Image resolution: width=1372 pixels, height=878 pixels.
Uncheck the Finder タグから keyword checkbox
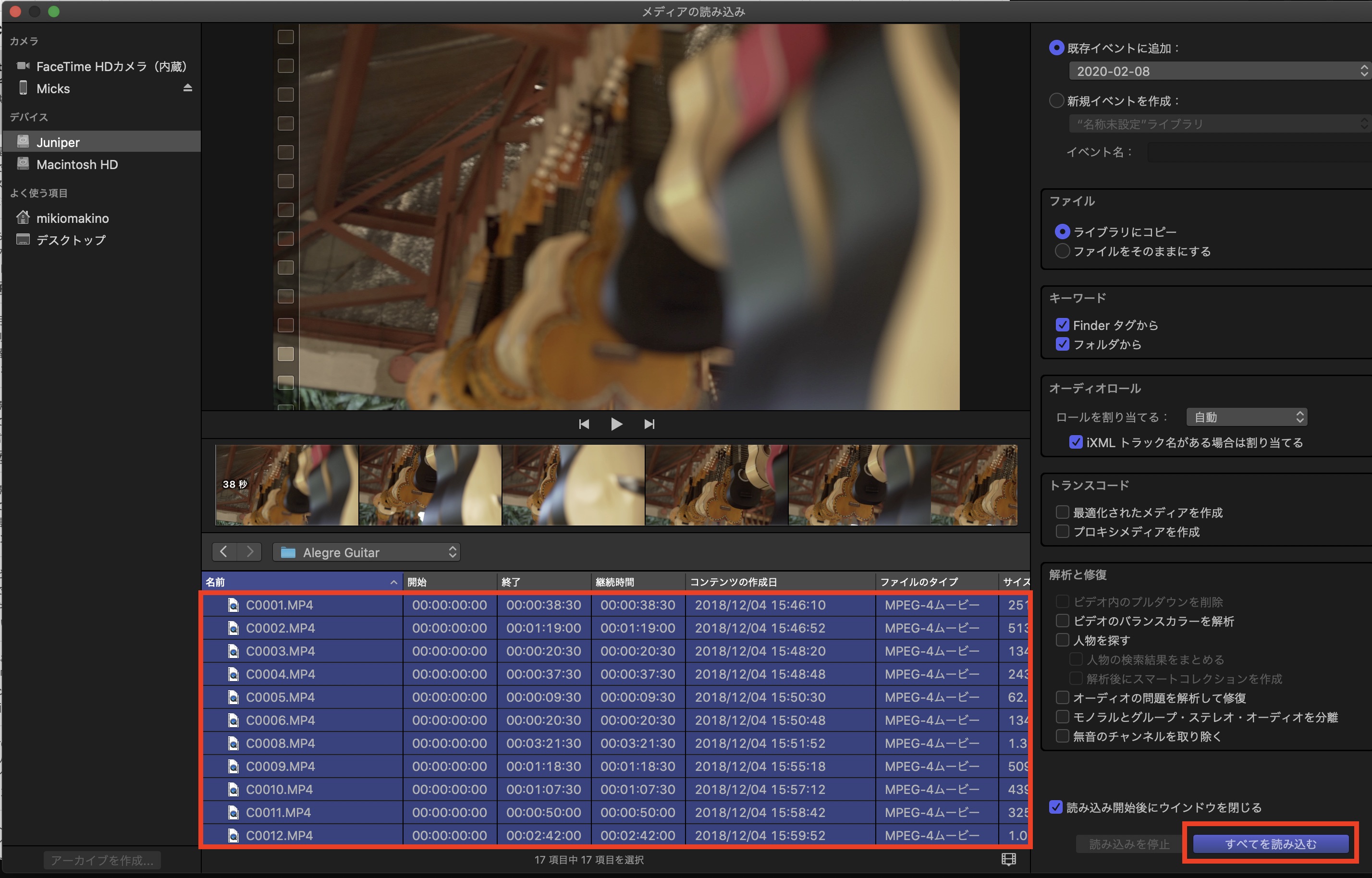point(1062,325)
